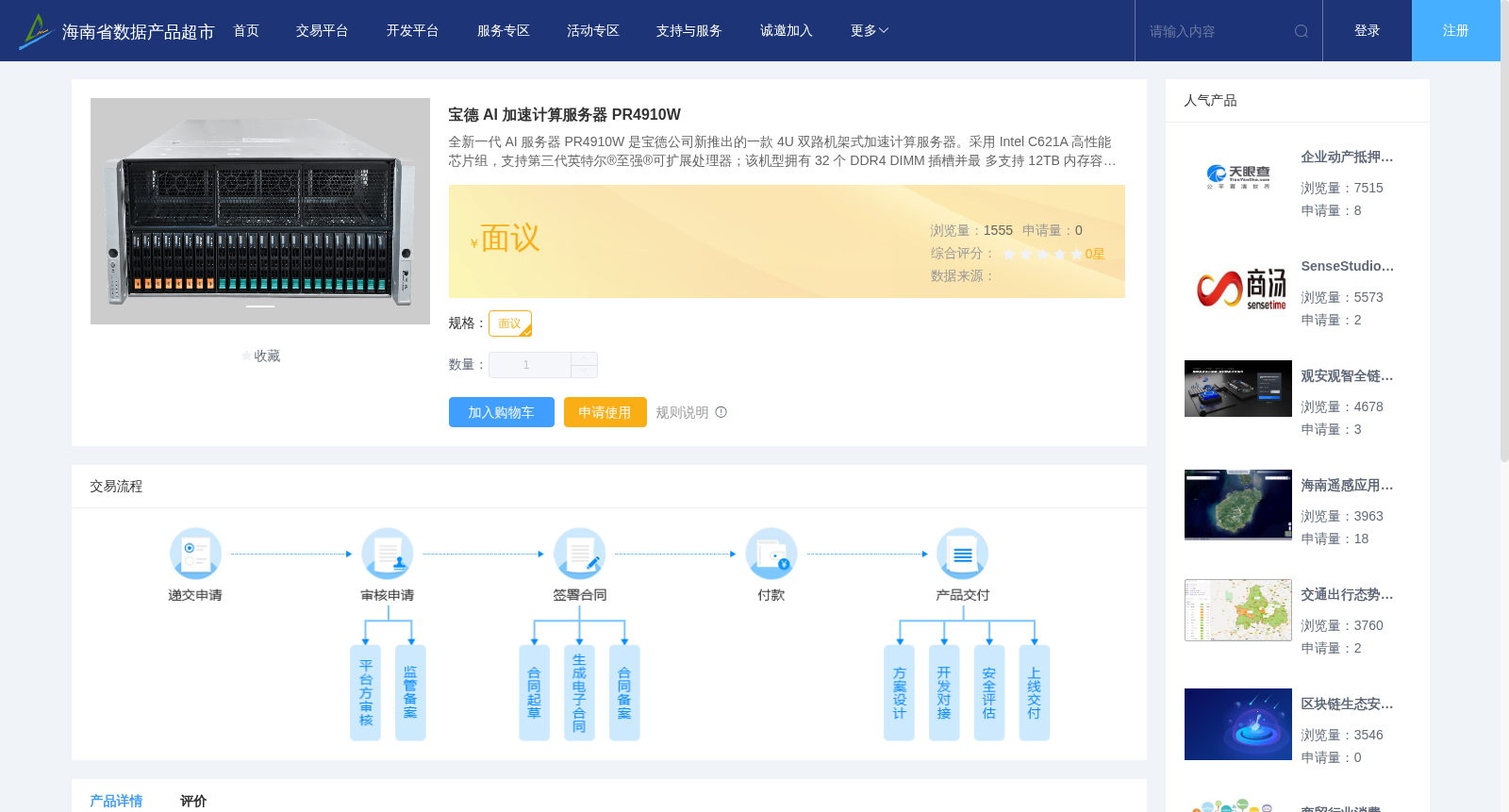Click the 生成电子合同 sub-step box
This screenshot has width=1509, height=812.
click(x=579, y=693)
